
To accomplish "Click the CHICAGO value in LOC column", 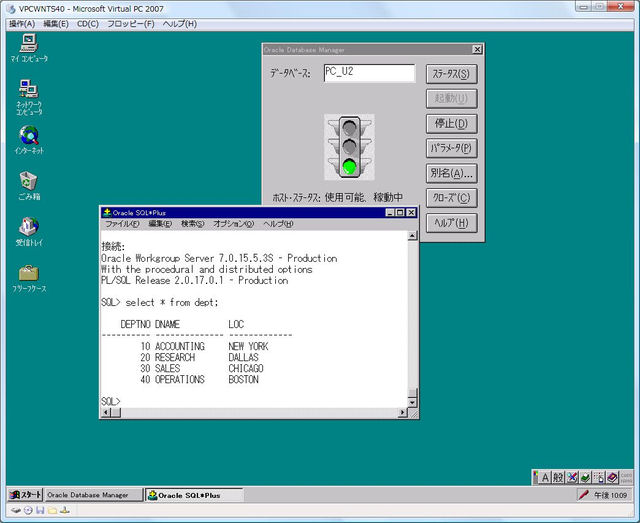I will click(246, 368).
